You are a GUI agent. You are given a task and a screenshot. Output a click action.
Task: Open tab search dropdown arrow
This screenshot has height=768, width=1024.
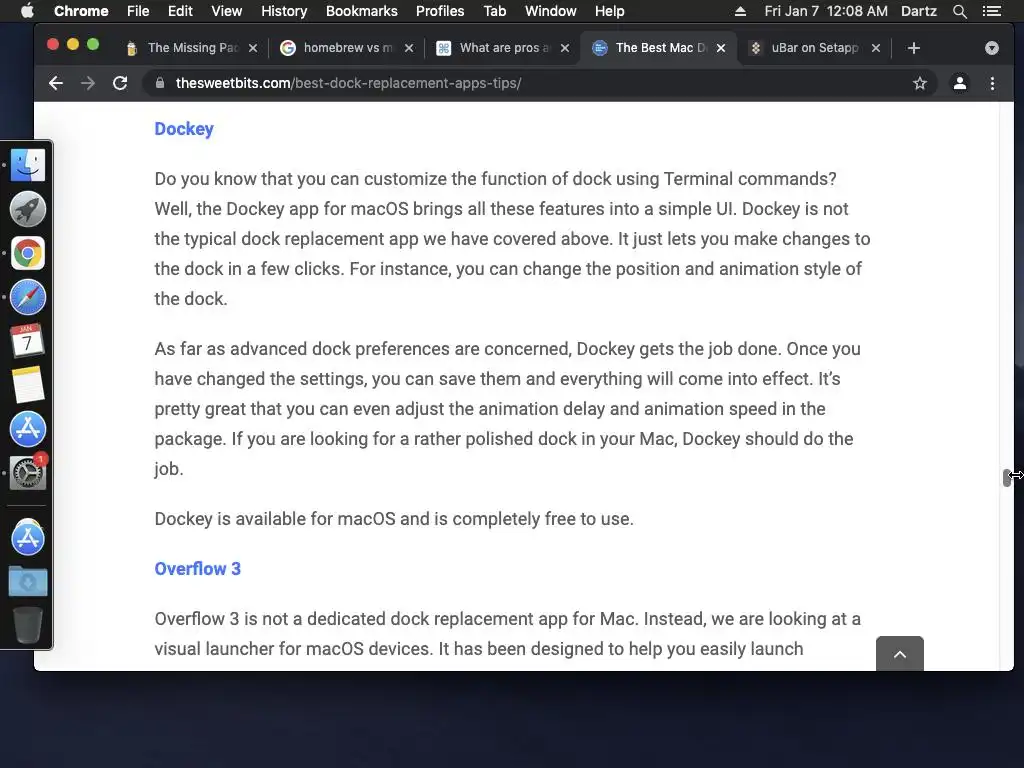(x=992, y=48)
